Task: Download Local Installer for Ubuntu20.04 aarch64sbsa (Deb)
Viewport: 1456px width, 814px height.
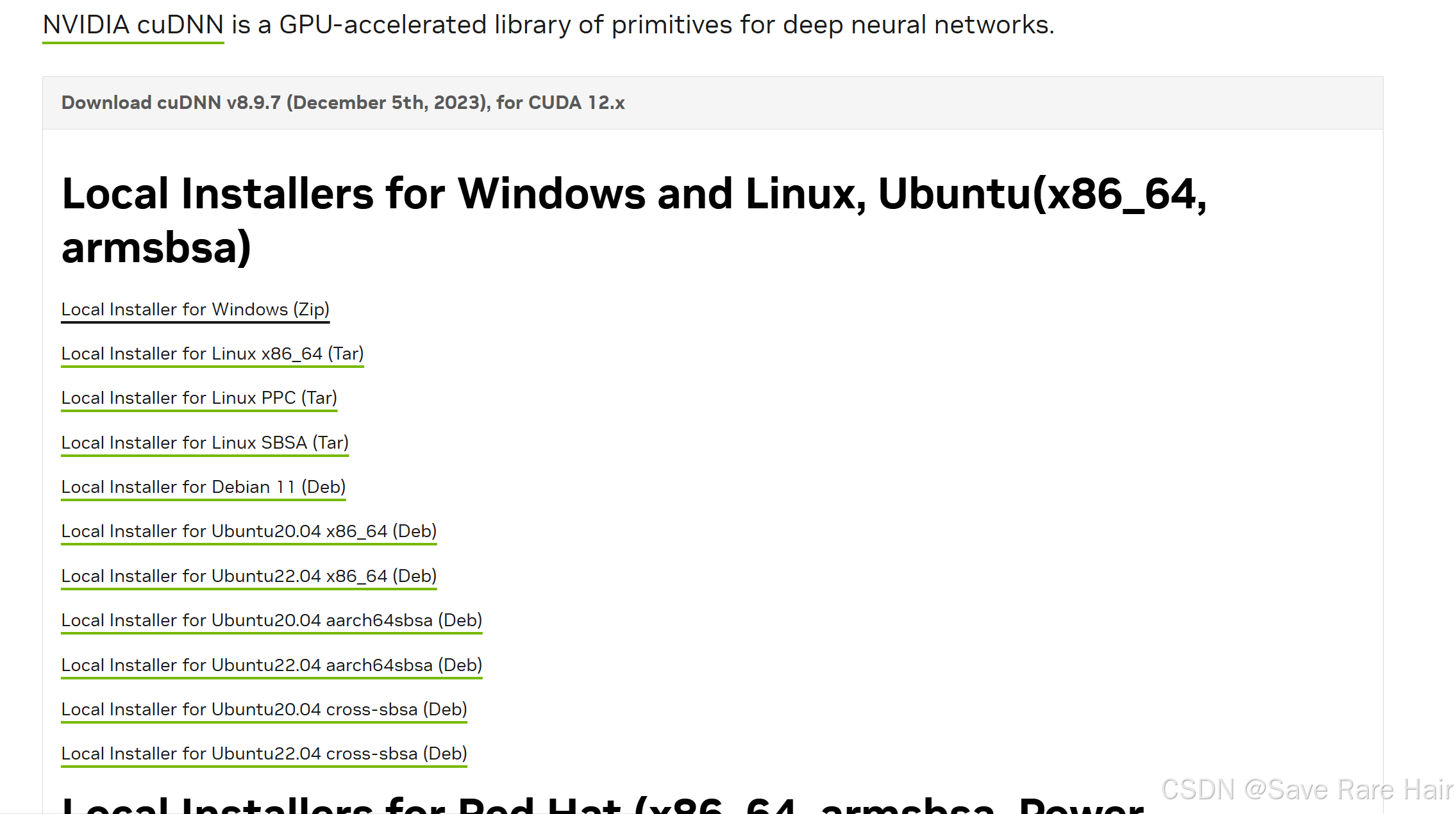Action: click(x=272, y=620)
